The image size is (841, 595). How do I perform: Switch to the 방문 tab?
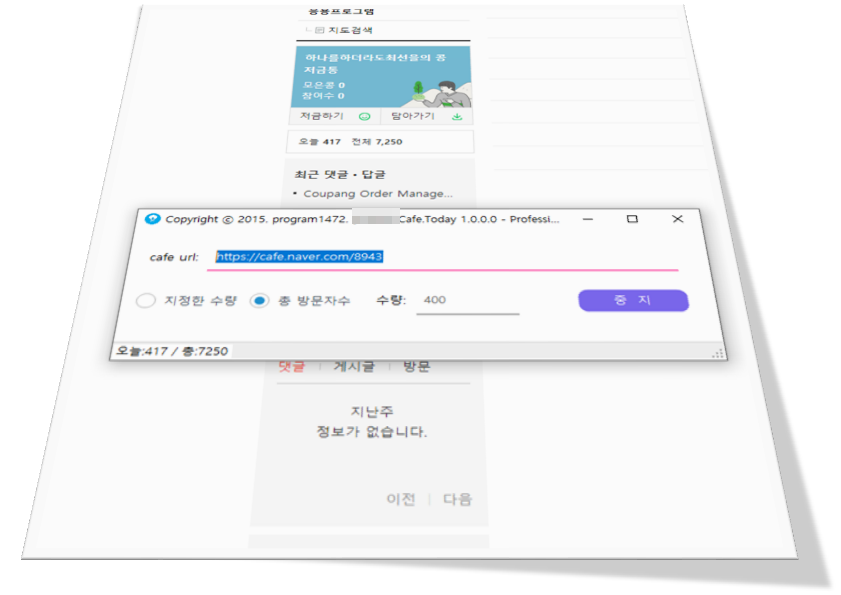416,367
